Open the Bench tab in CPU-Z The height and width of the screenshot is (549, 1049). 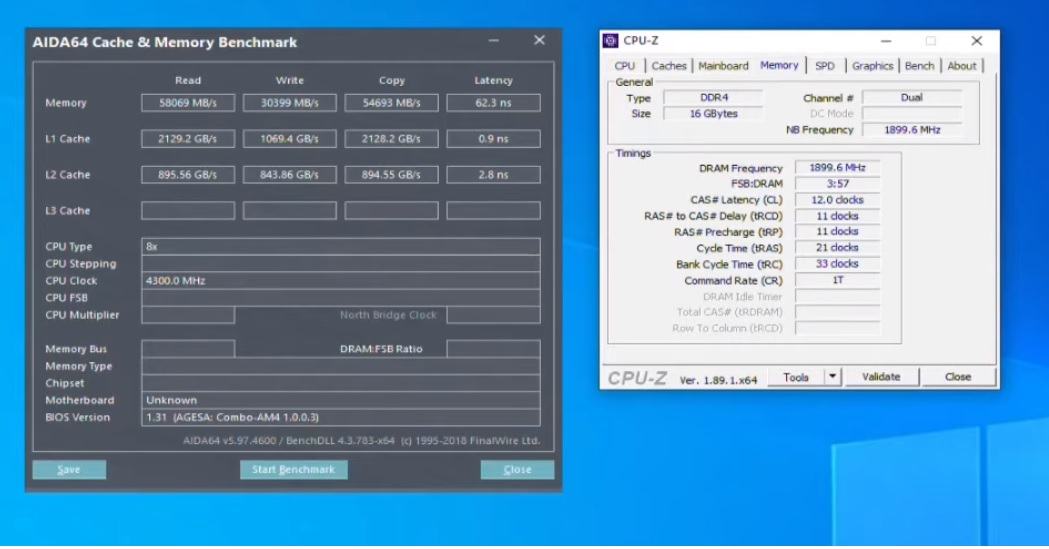coord(919,66)
